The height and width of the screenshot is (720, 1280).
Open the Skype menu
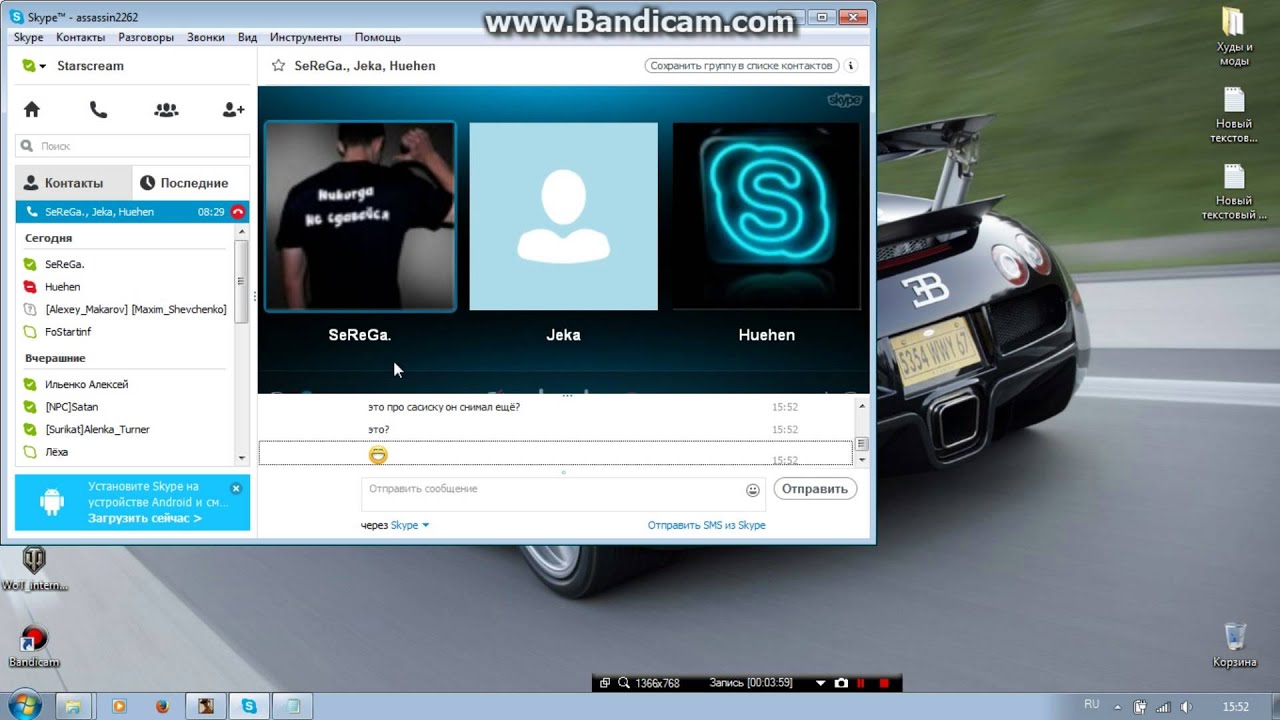coord(28,37)
